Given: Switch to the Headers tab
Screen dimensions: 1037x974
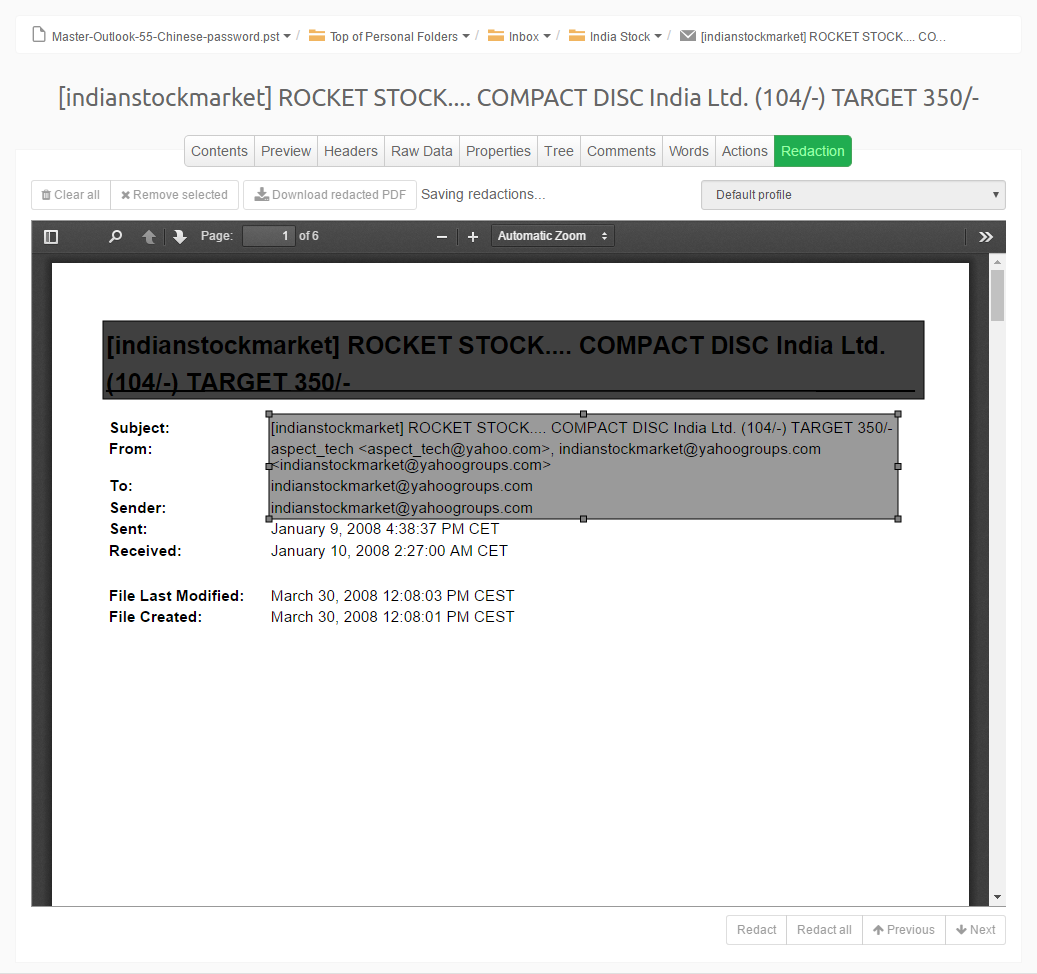Looking at the screenshot, I should coord(351,151).
